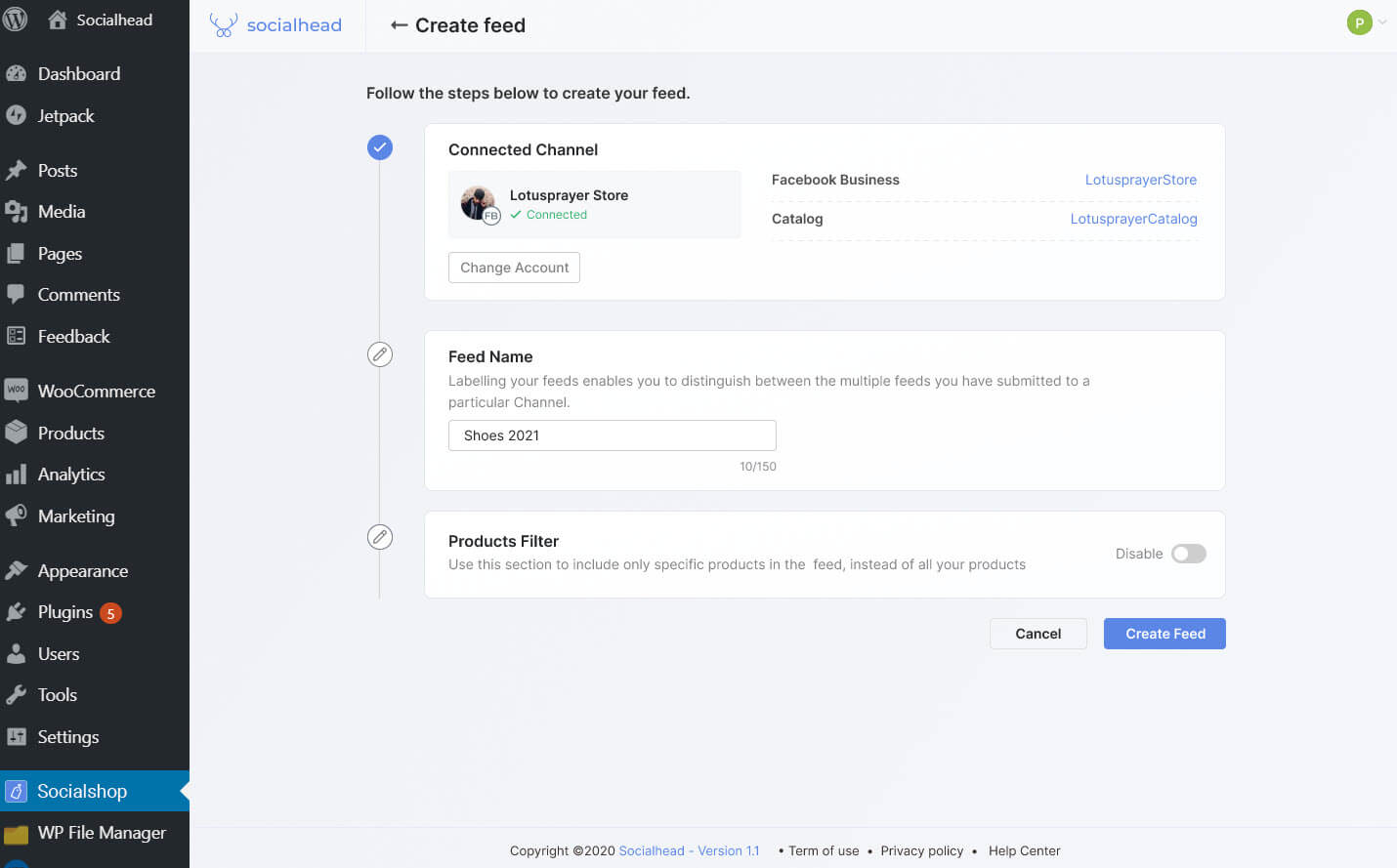This screenshot has height=868, width=1397.
Task: Click the WooCommerce icon
Action: [x=16, y=391]
